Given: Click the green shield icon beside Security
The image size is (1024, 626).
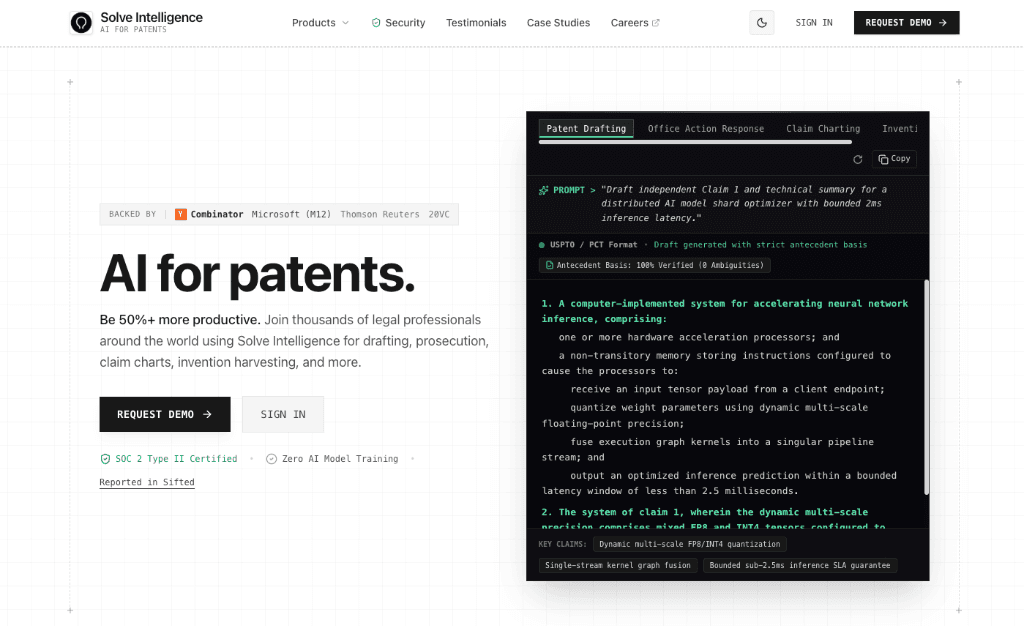Looking at the screenshot, I should tap(376, 23).
